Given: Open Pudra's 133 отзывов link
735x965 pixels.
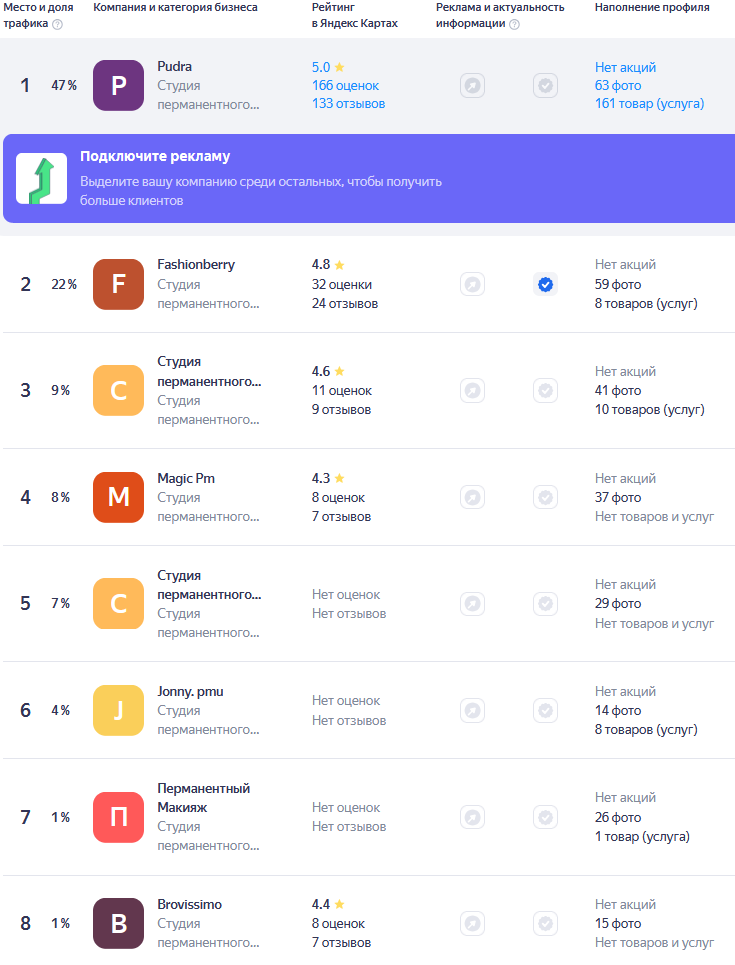Looking at the screenshot, I should (348, 103).
